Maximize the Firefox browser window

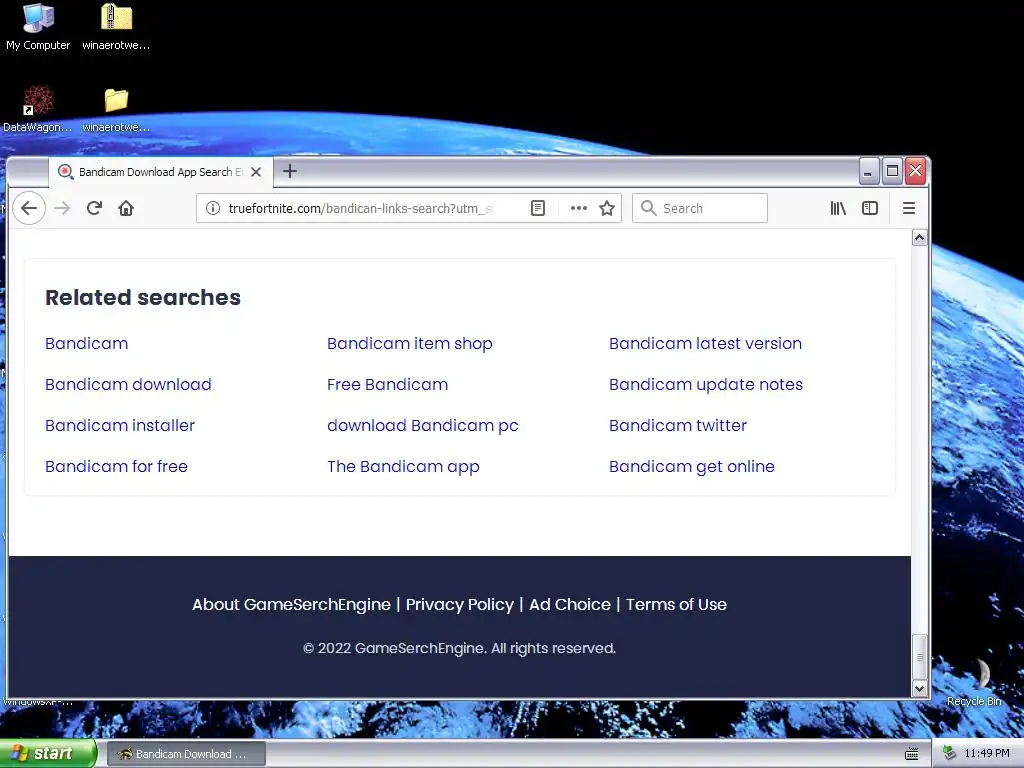892,172
